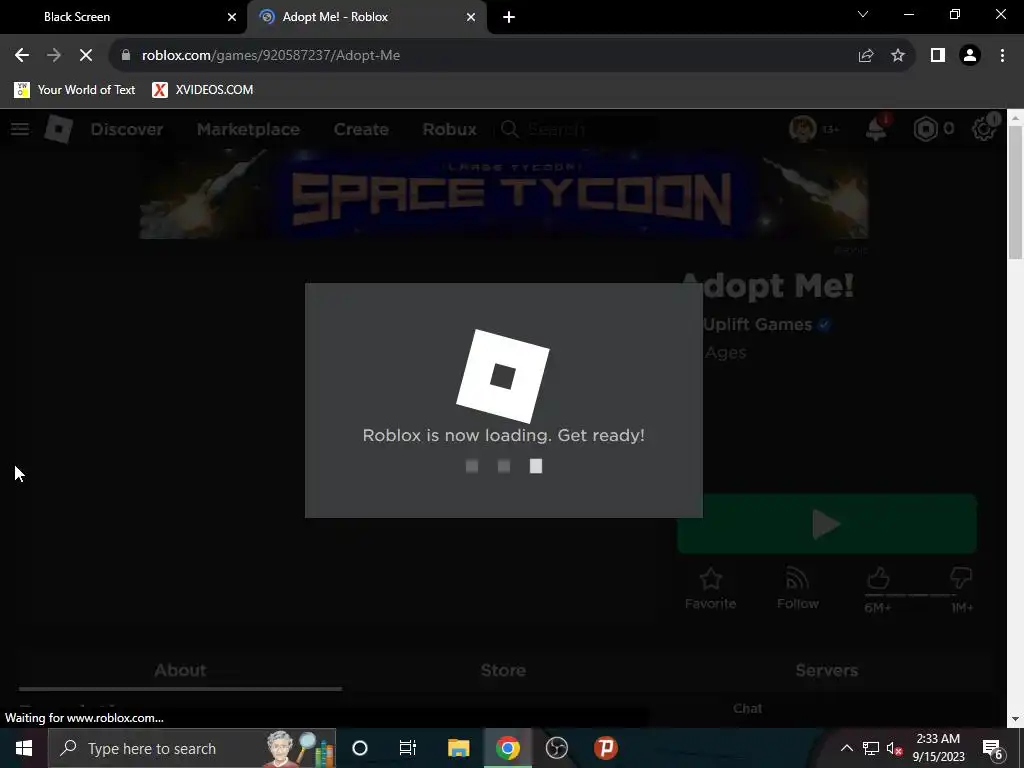Open the clock and date flyout
The image size is (1024, 768).
click(938, 748)
